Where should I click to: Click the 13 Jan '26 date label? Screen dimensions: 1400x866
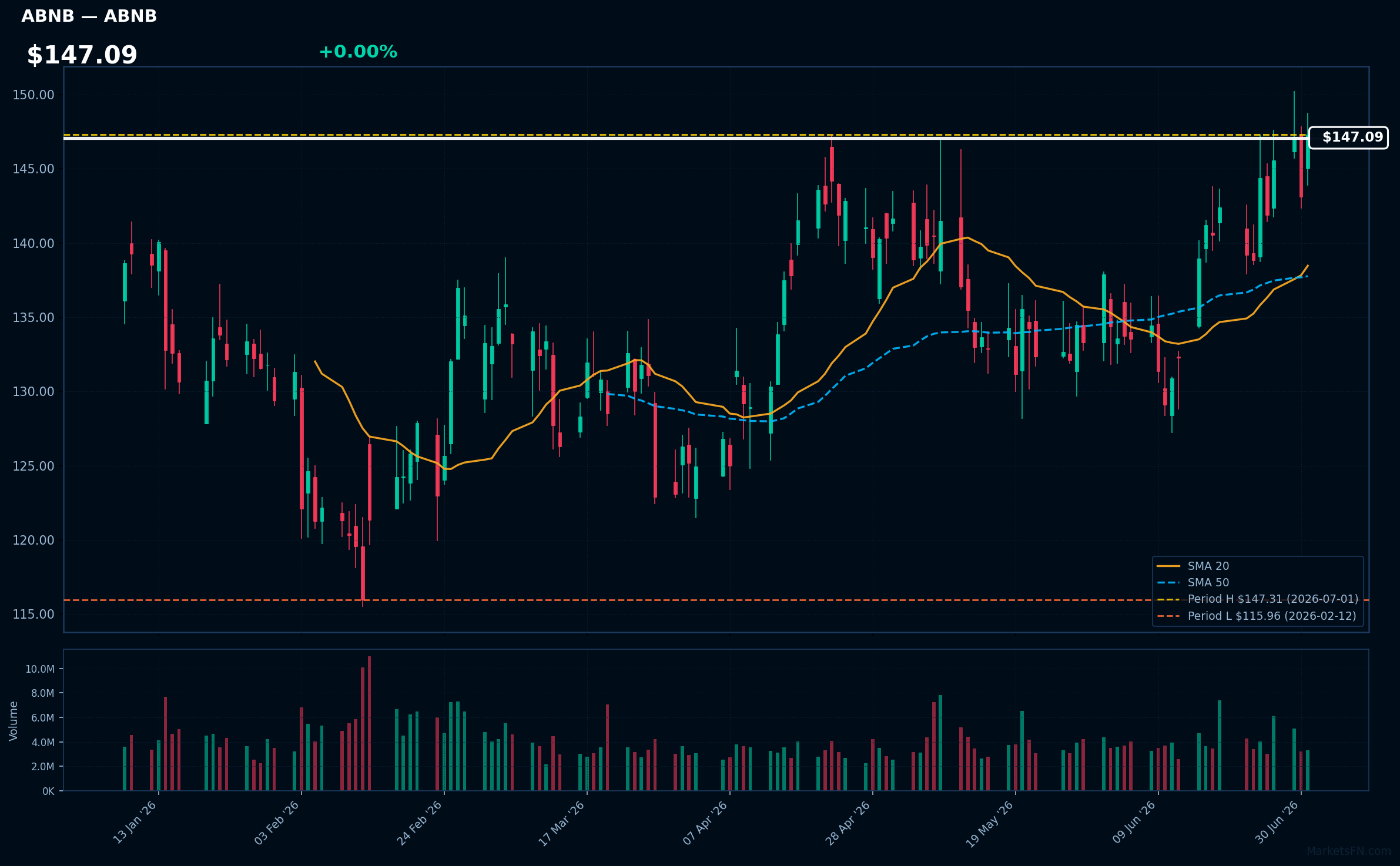pyautogui.click(x=135, y=823)
